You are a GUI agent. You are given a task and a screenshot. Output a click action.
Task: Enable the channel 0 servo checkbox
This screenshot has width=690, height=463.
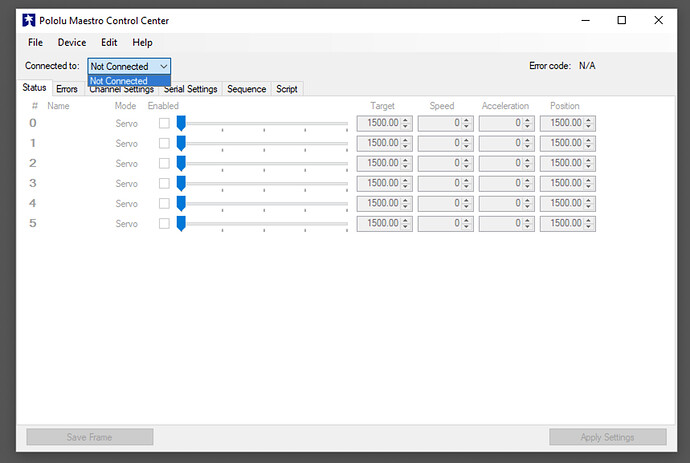coord(164,123)
